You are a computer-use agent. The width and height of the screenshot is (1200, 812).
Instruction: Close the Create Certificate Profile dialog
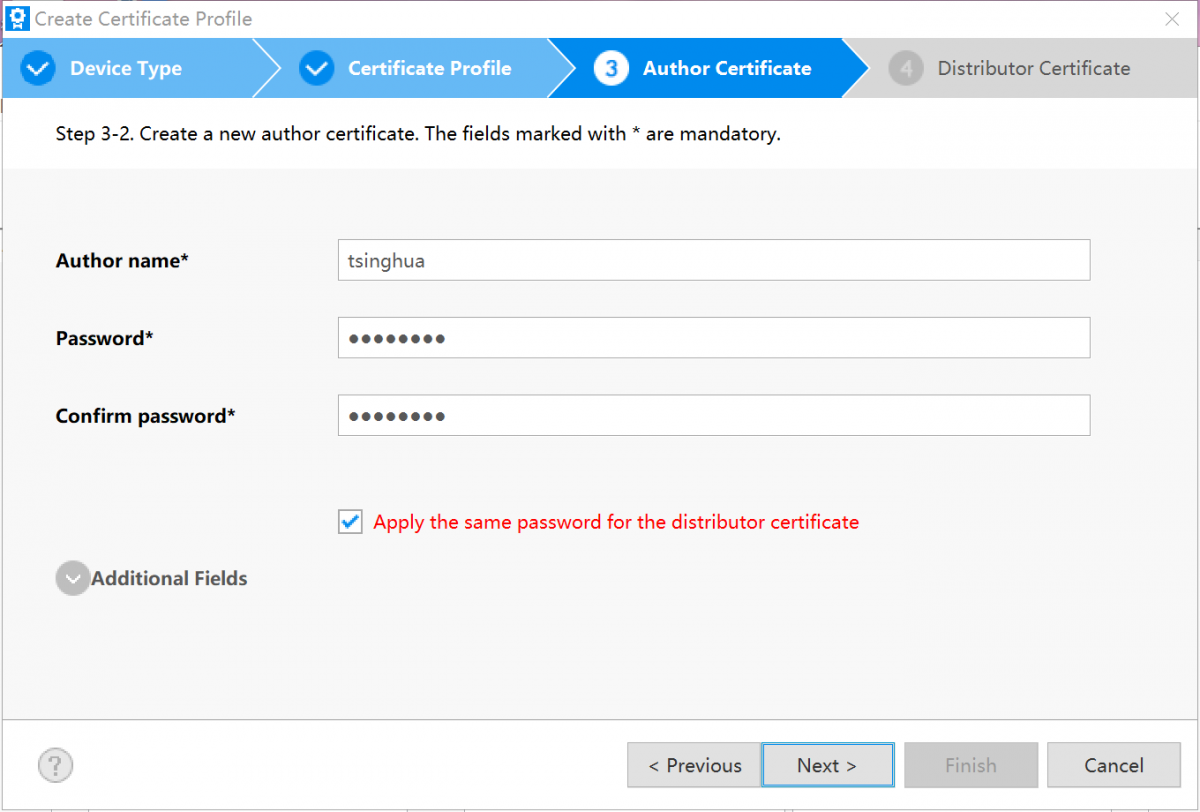[1171, 18]
